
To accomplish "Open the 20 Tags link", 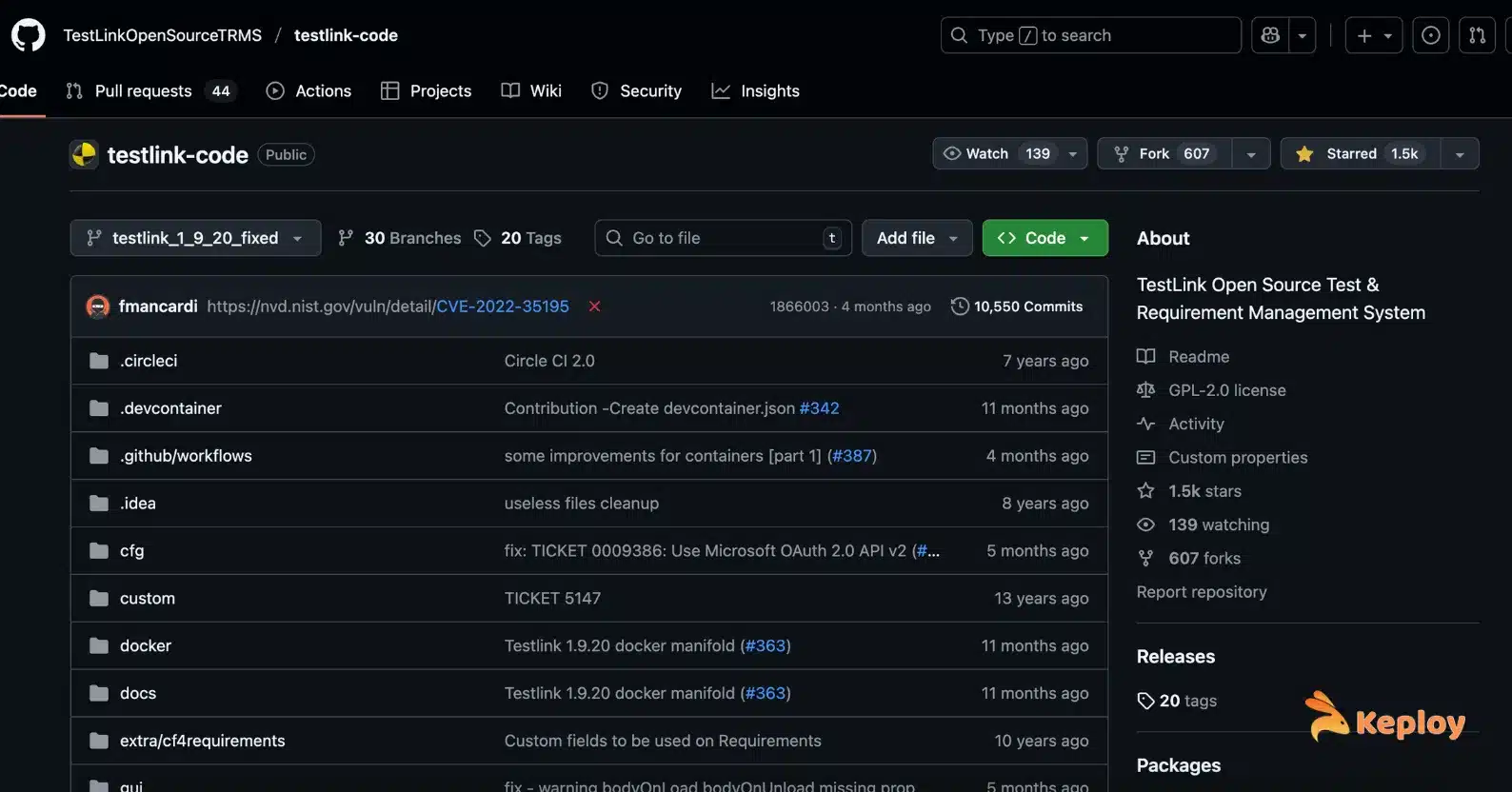I will pyautogui.click(x=518, y=238).
